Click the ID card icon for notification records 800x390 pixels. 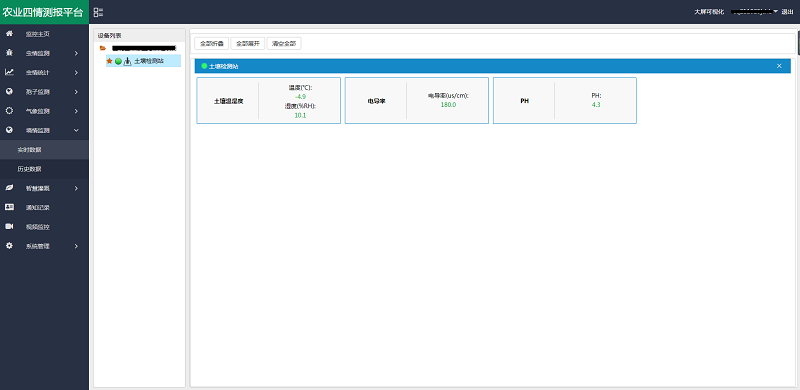(9, 207)
